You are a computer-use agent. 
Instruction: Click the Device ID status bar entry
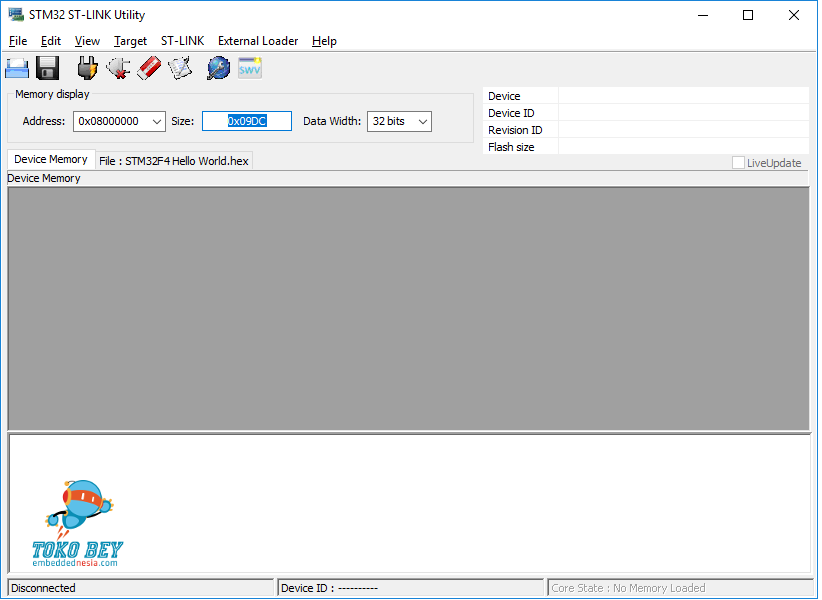coord(410,588)
